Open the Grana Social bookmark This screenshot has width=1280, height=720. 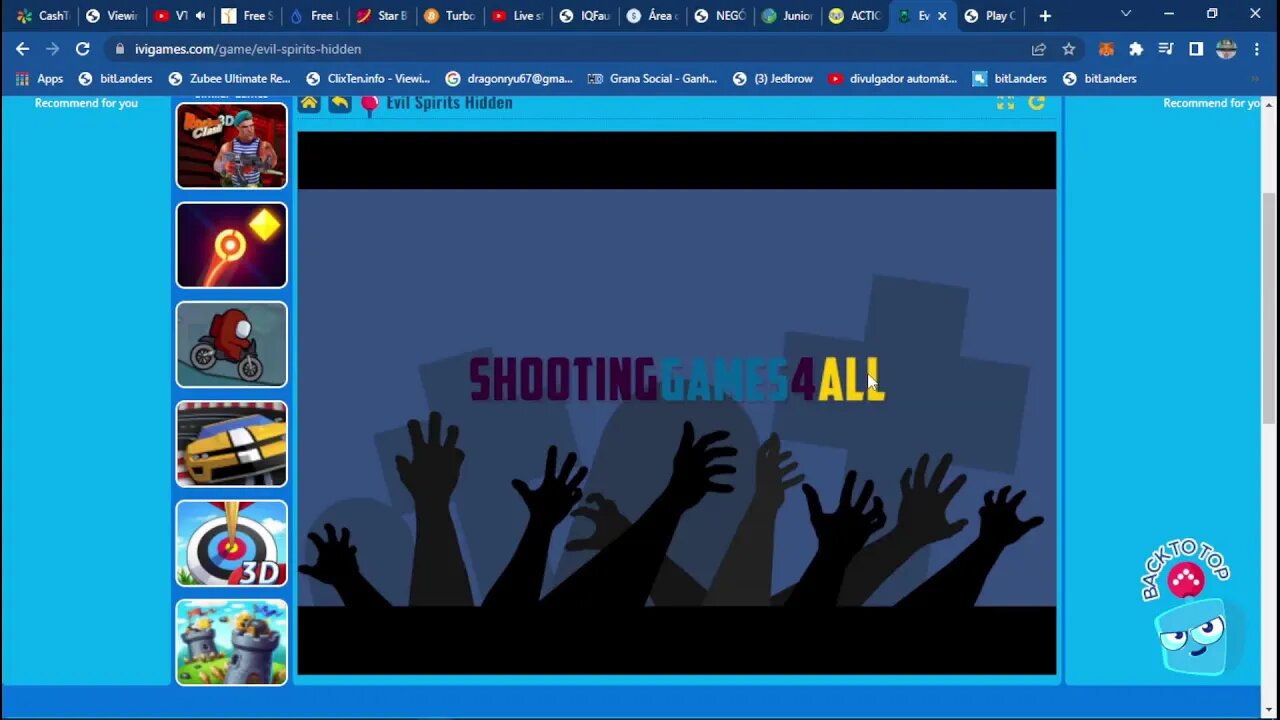(652, 79)
